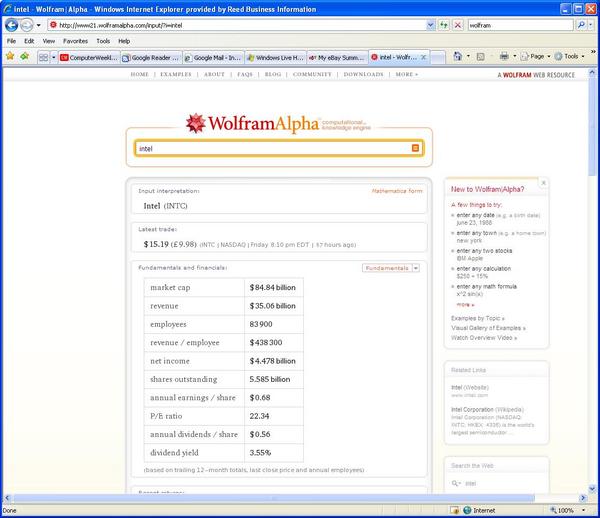Click ABOUT in the Wolfram navigation
Viewport: 600px width, 518px height.
coord(214,74)
